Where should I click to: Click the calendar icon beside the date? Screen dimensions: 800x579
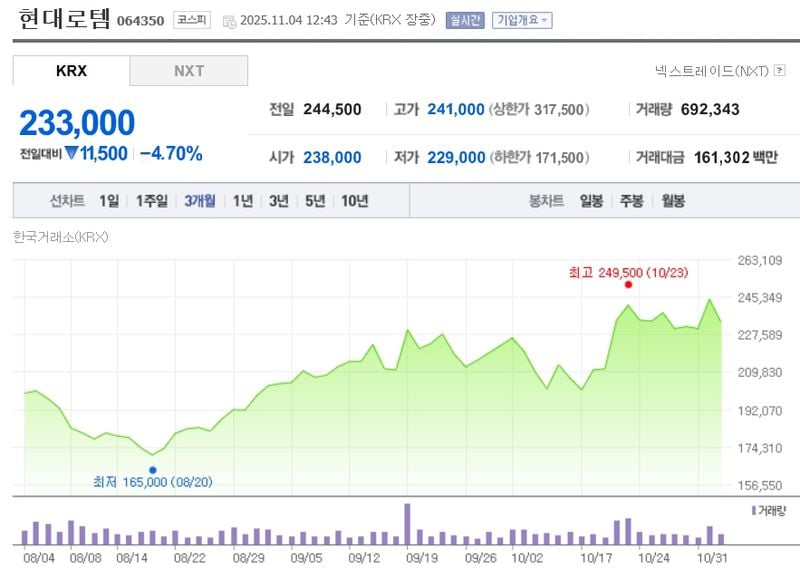pos(230,21)
